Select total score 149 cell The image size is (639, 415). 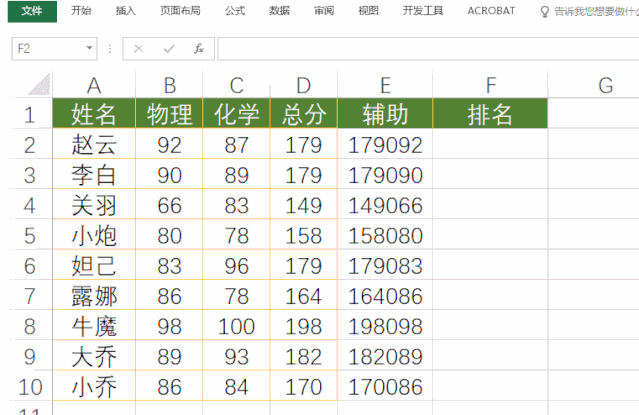pos(304,205)
